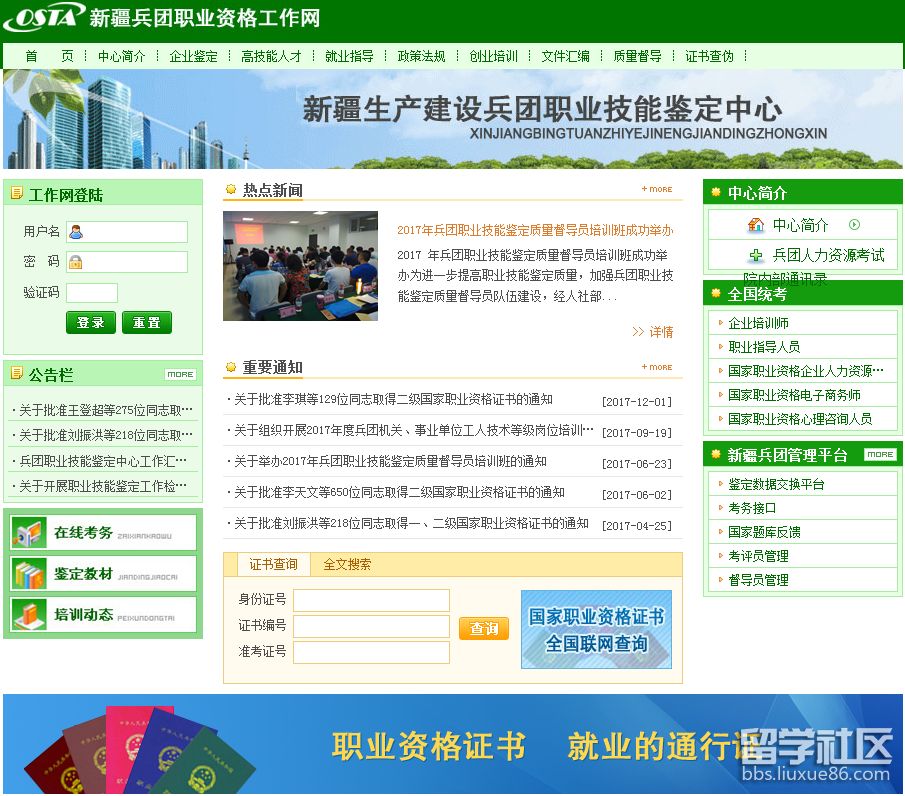
Task: Open the 政策法规 menu item
Action: tap(420, 57)
